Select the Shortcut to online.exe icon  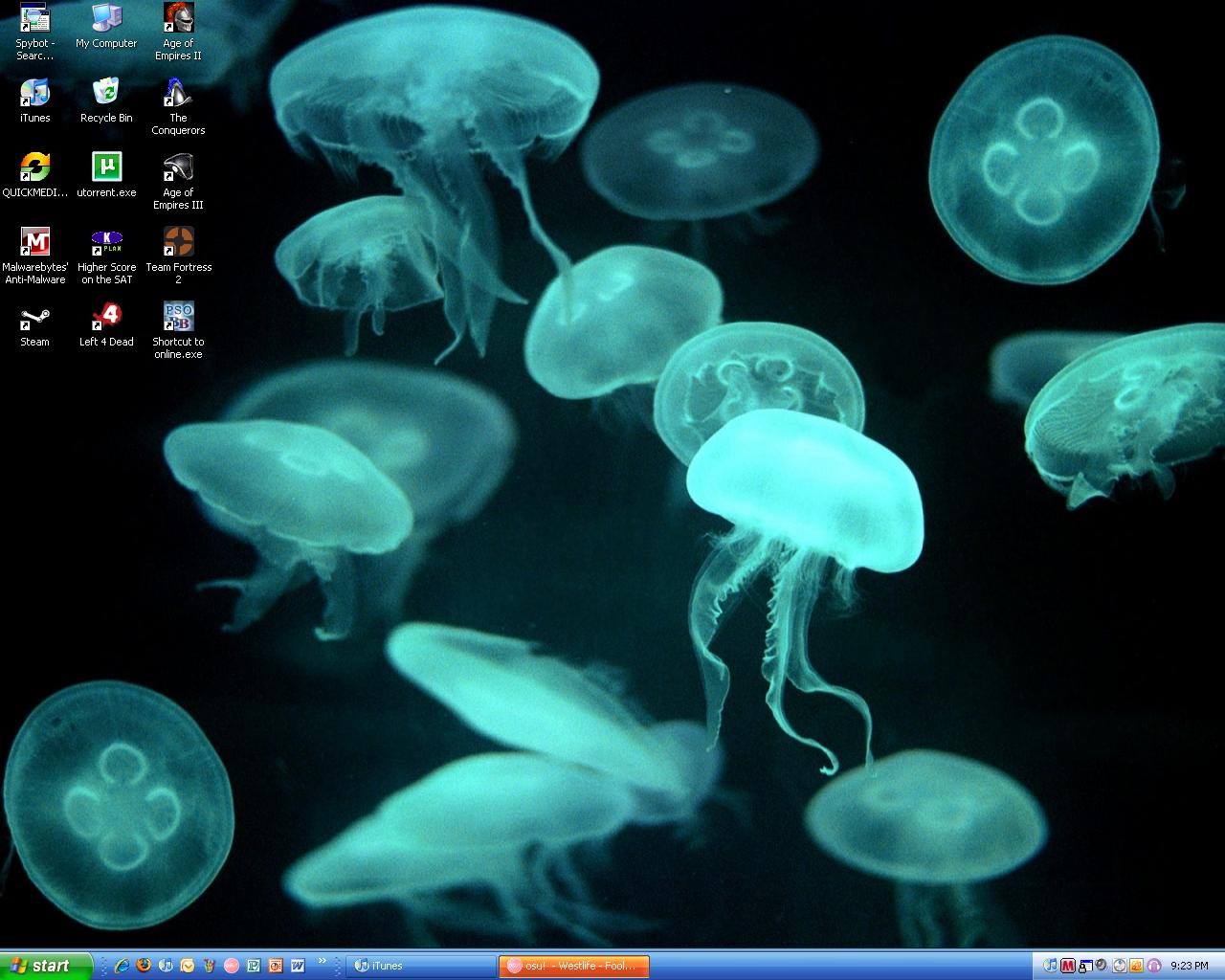click(178, 330)
